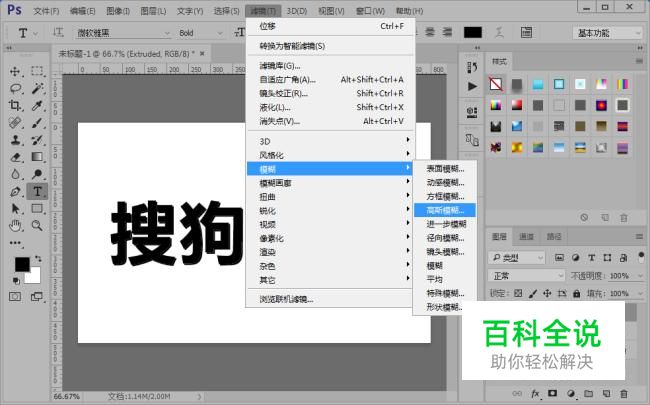Open the Sharpen filter submenu
650x405 pixels.
330,211
